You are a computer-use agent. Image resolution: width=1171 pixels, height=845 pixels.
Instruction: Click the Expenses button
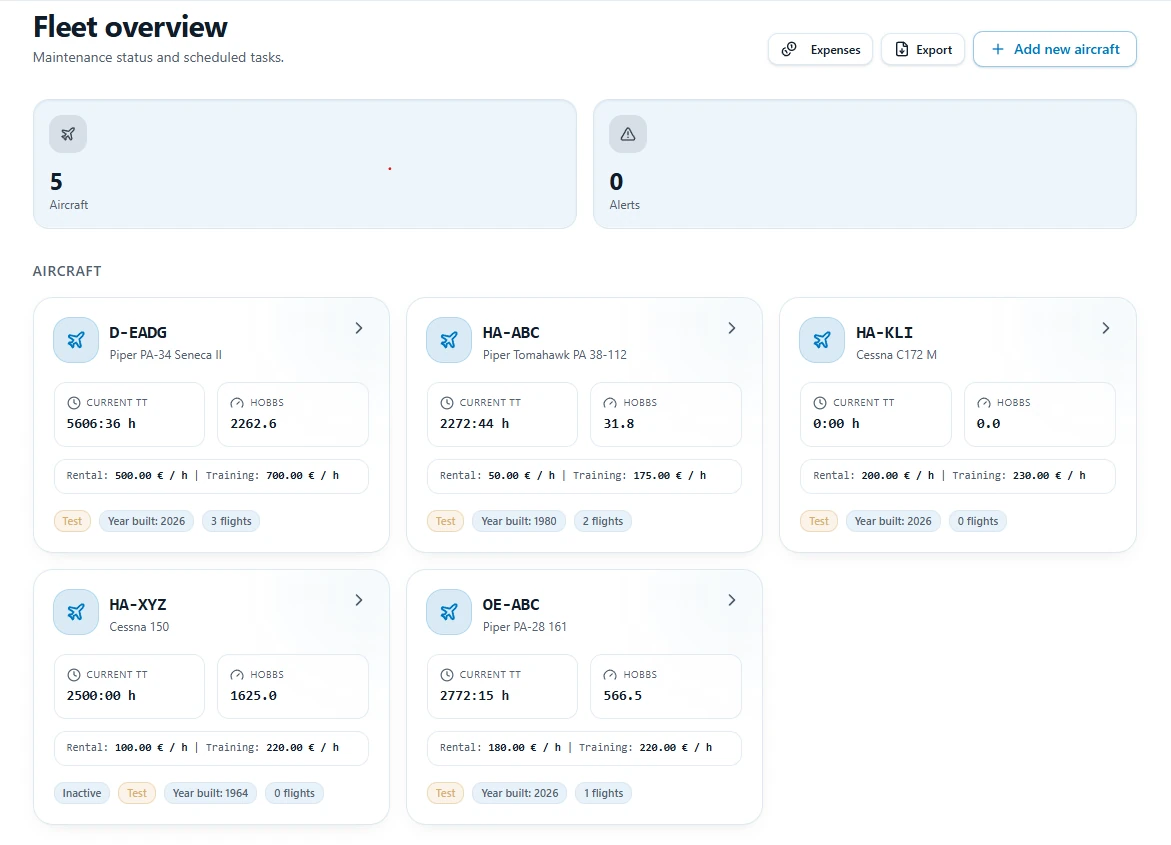[x=820, y=49]
